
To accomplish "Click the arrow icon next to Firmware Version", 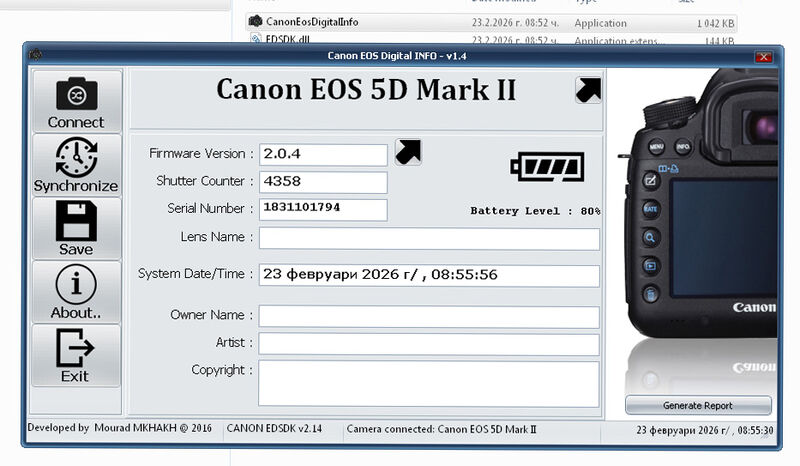I will 408,152.
